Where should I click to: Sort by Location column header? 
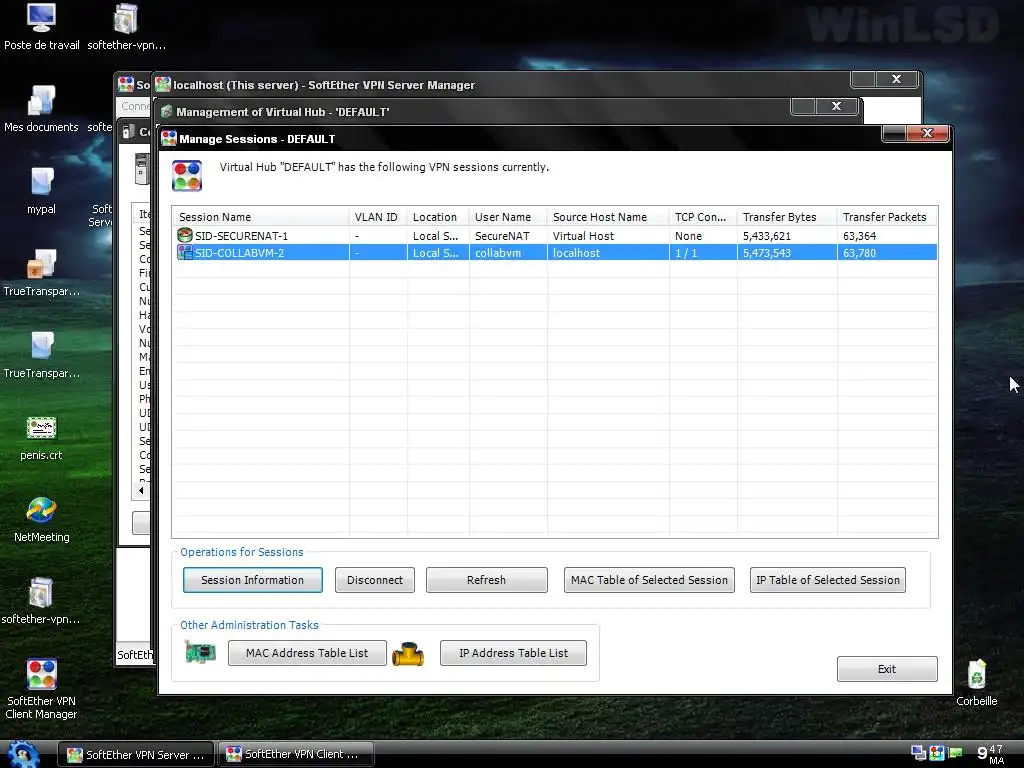click(x=438, y=217)
